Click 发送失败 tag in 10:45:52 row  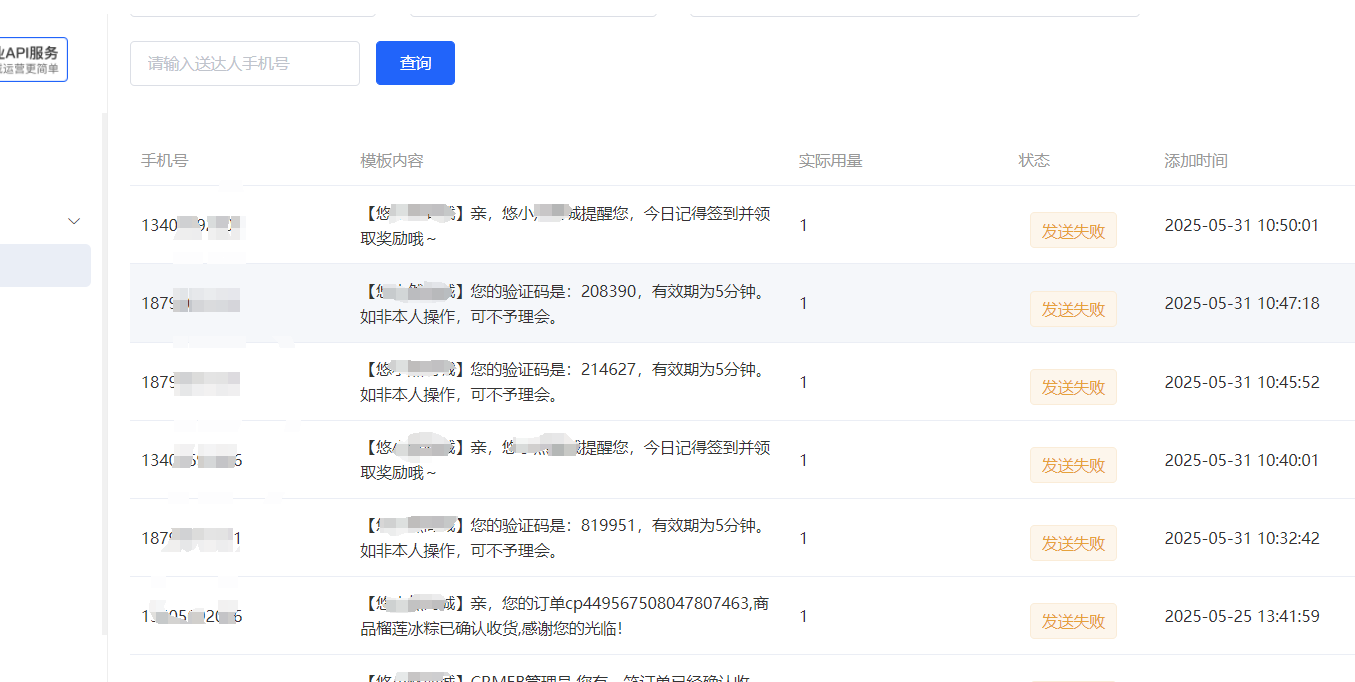1073,387
